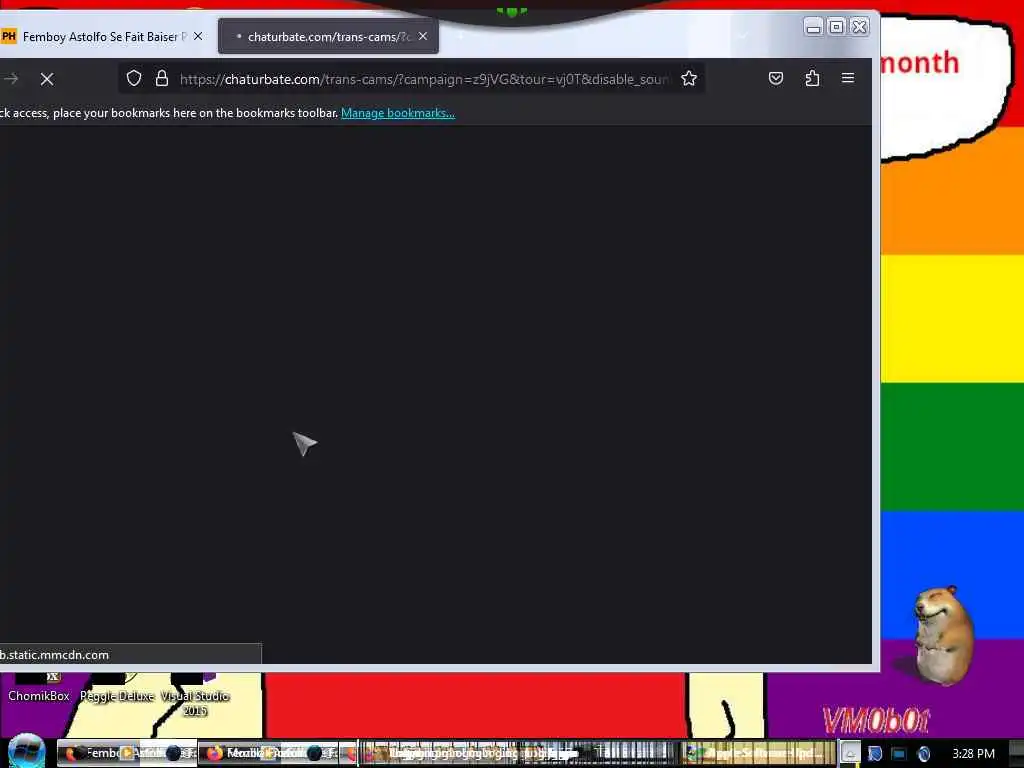The width and height of the screenshot is (1024, 768).
Task: Open the Save to Pocket icon
Action: 776,78
